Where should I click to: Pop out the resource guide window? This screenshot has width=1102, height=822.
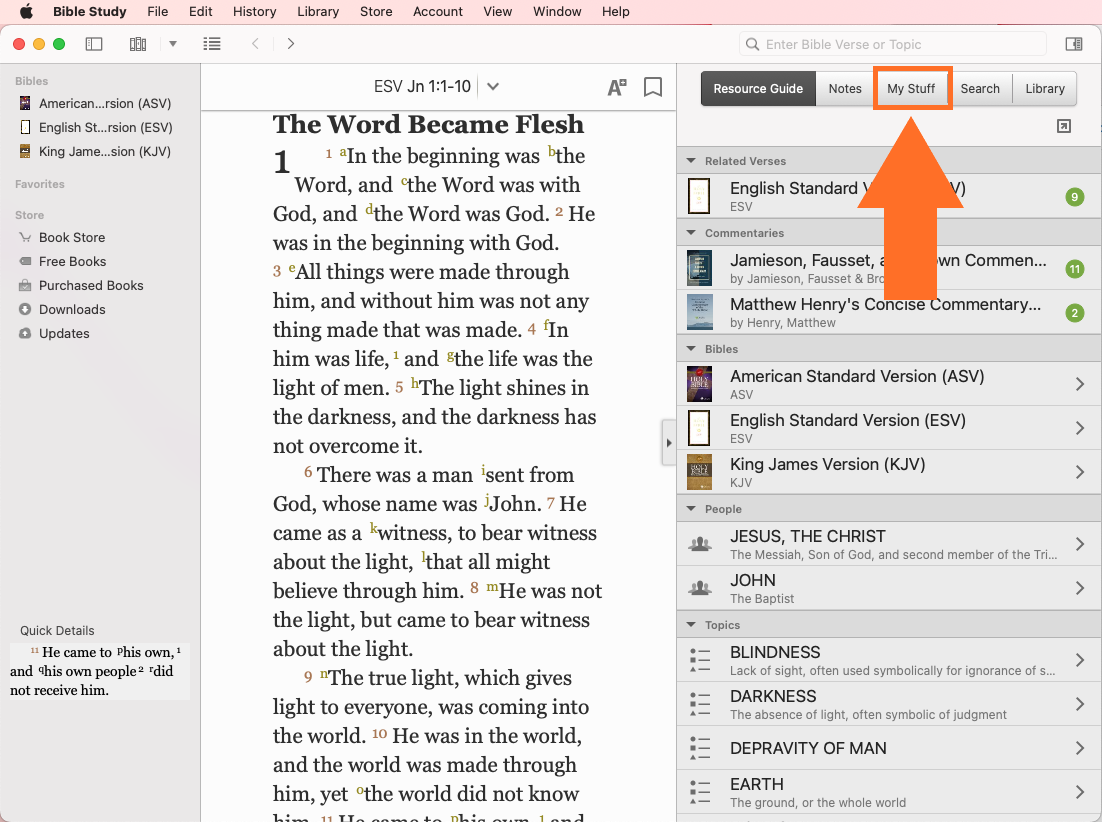point(1064,126)
